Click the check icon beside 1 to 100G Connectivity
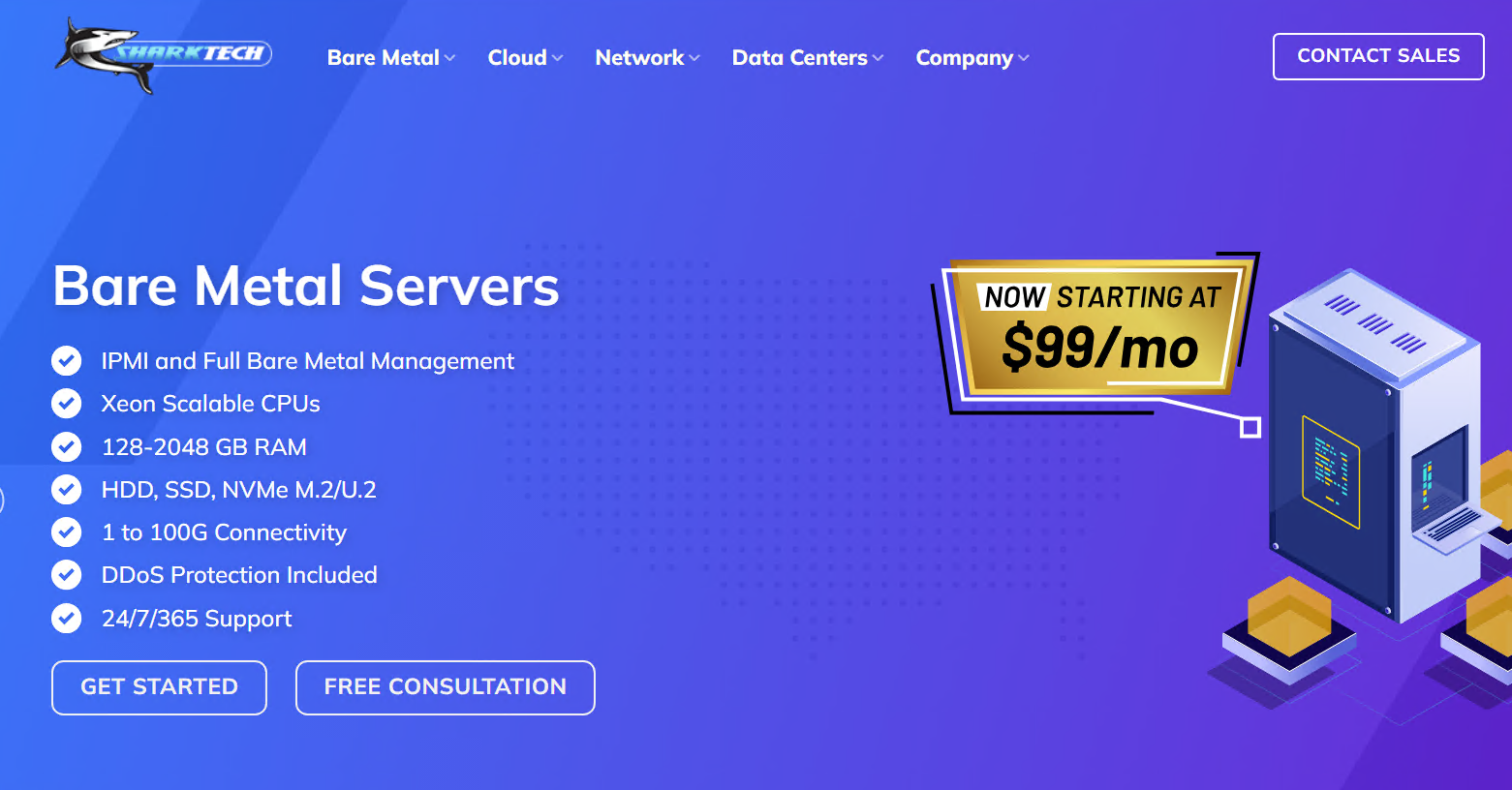This screenshot has width=1512, height=790. tap(67, 532)
